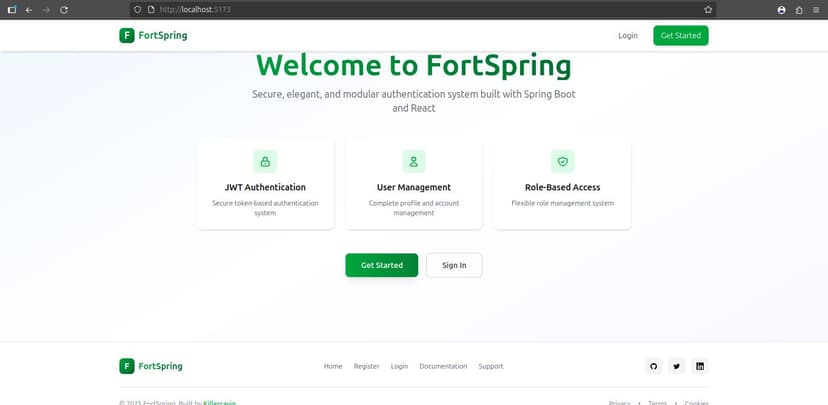The image size is (828, 405).
Task: Open the footer Register link
Action: pos(366,366)
